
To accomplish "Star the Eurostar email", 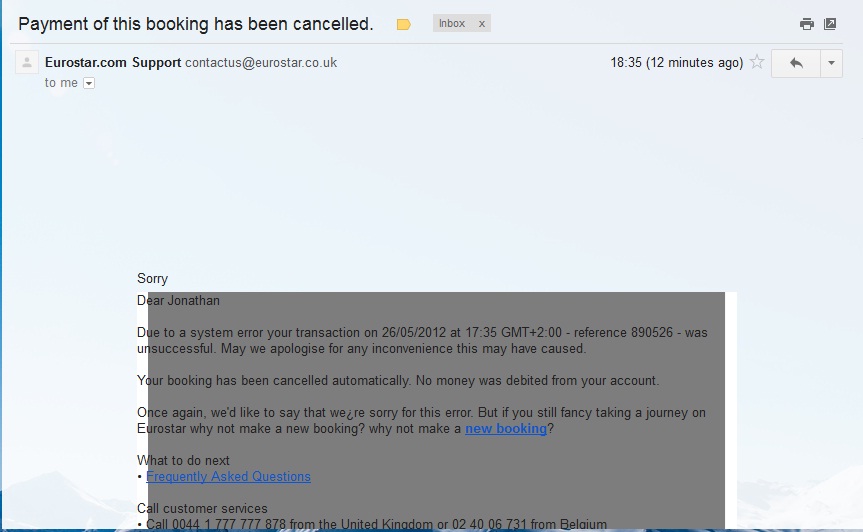I will [757, 63].
